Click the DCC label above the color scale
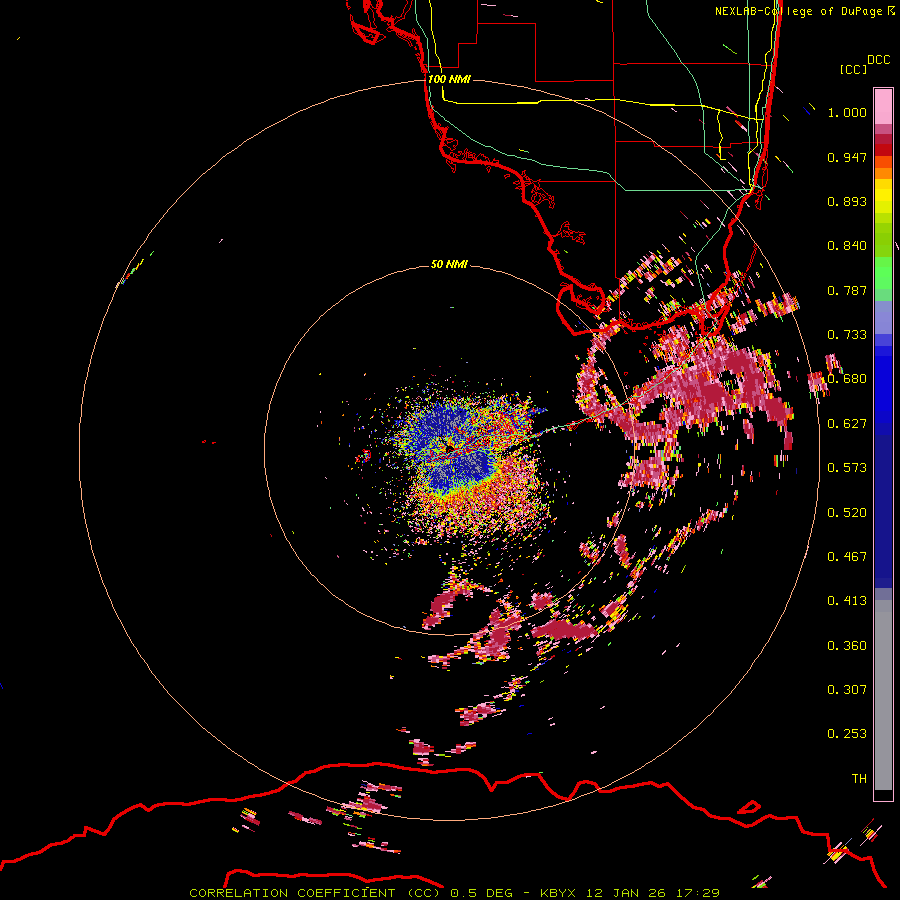 click(x=878, y=60)
